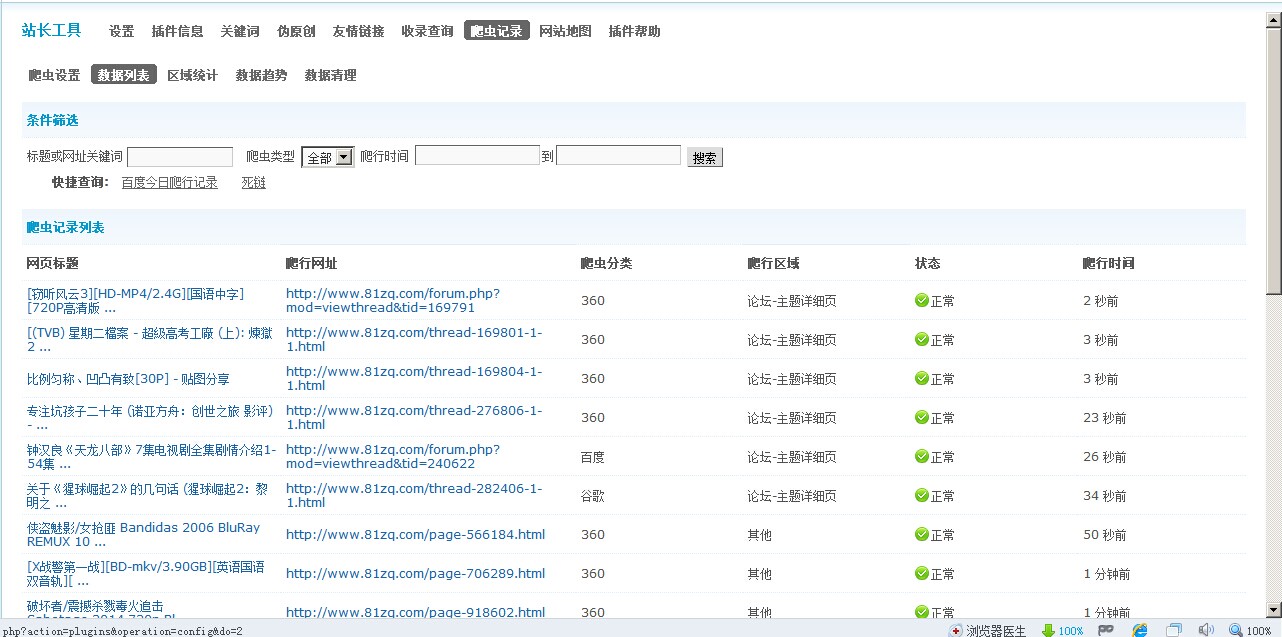
Task: Open the 设置 menu item
Action: [122, 31]
